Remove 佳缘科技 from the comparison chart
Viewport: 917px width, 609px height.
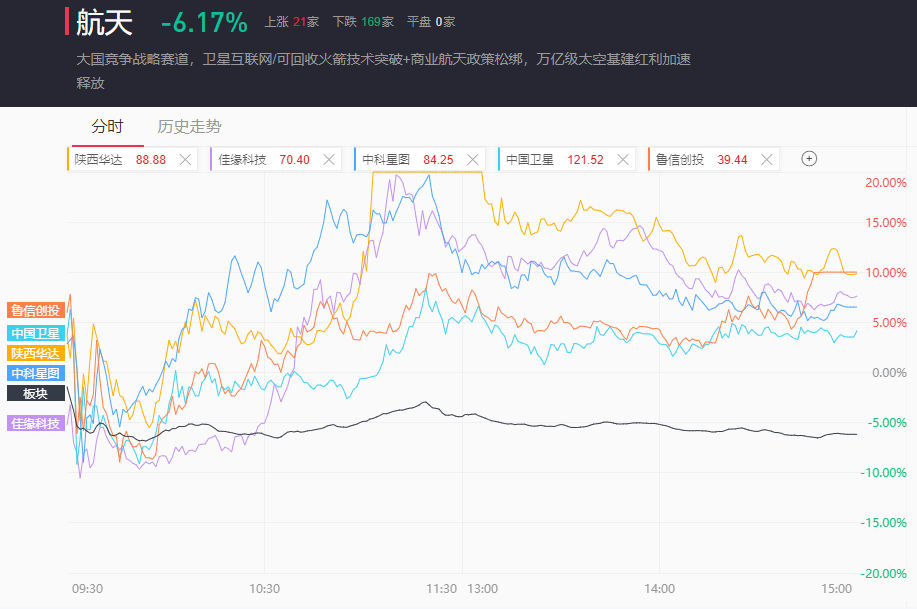tap(329, 159)
